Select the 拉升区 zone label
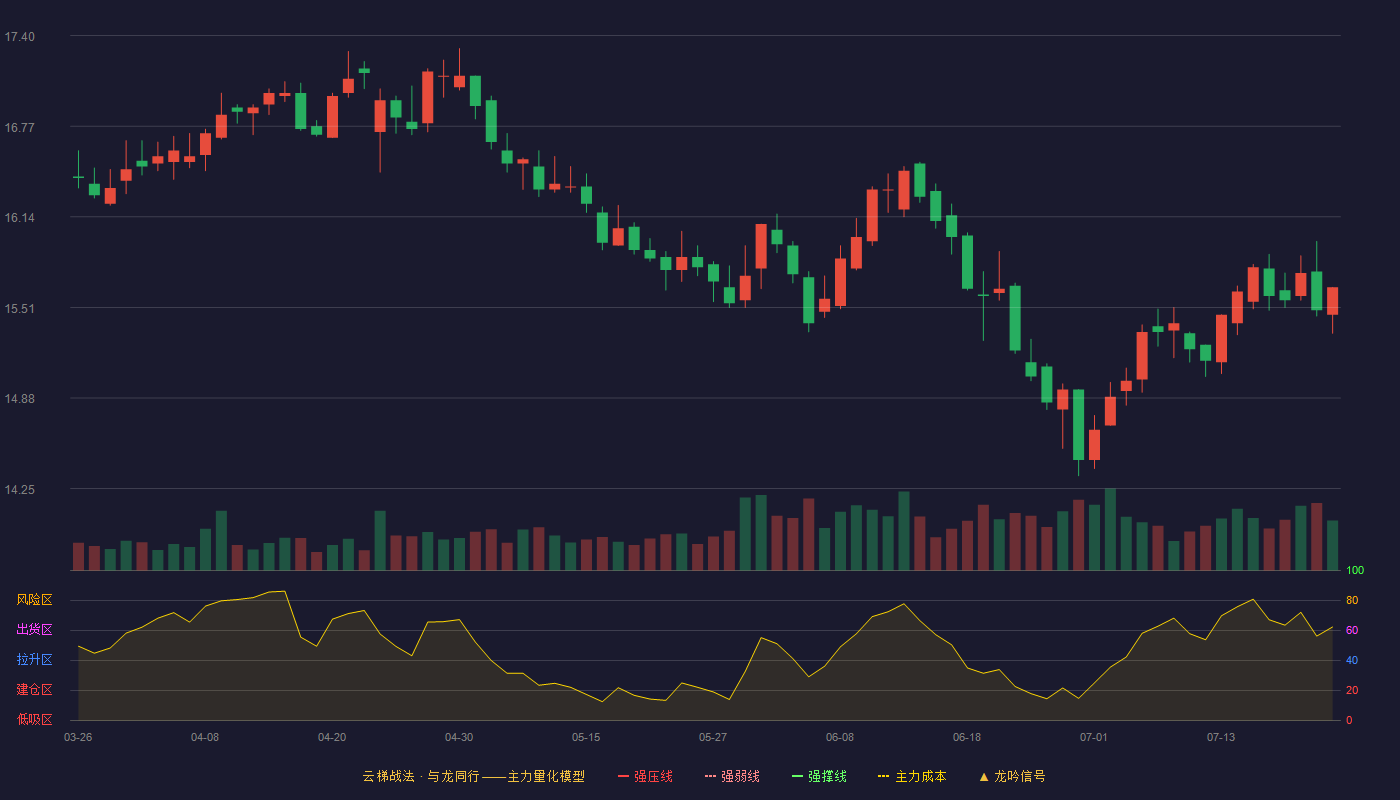 [34, 660]
